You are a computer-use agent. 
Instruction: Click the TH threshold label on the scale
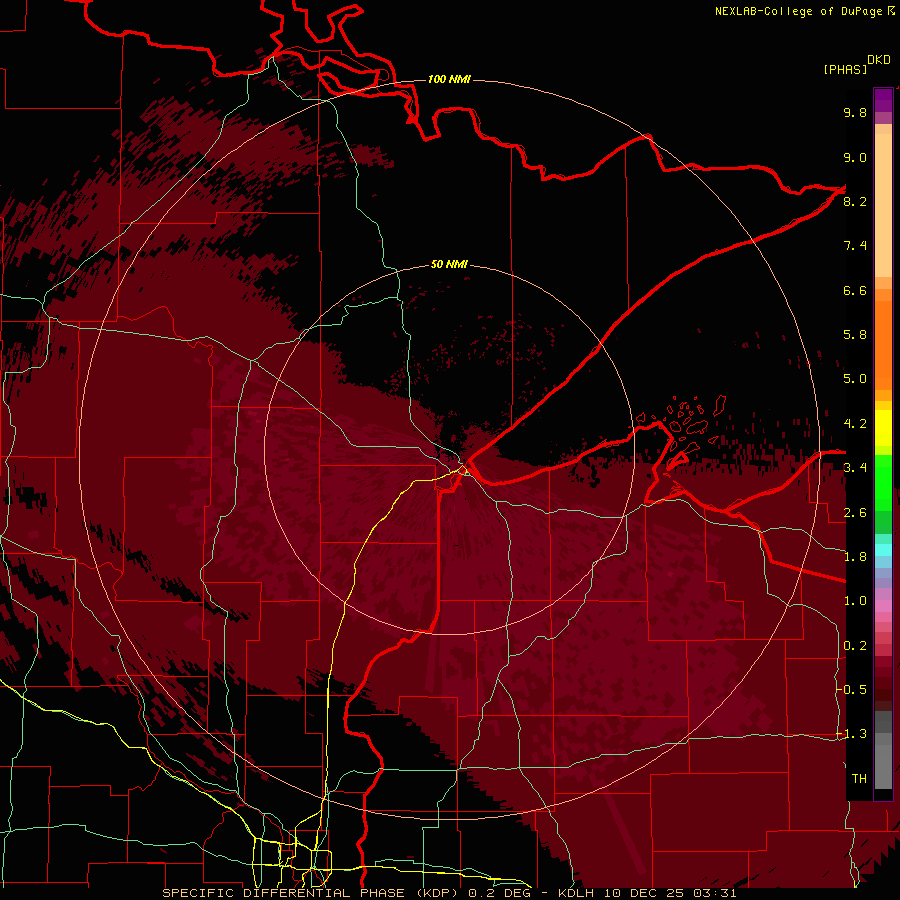859,779
